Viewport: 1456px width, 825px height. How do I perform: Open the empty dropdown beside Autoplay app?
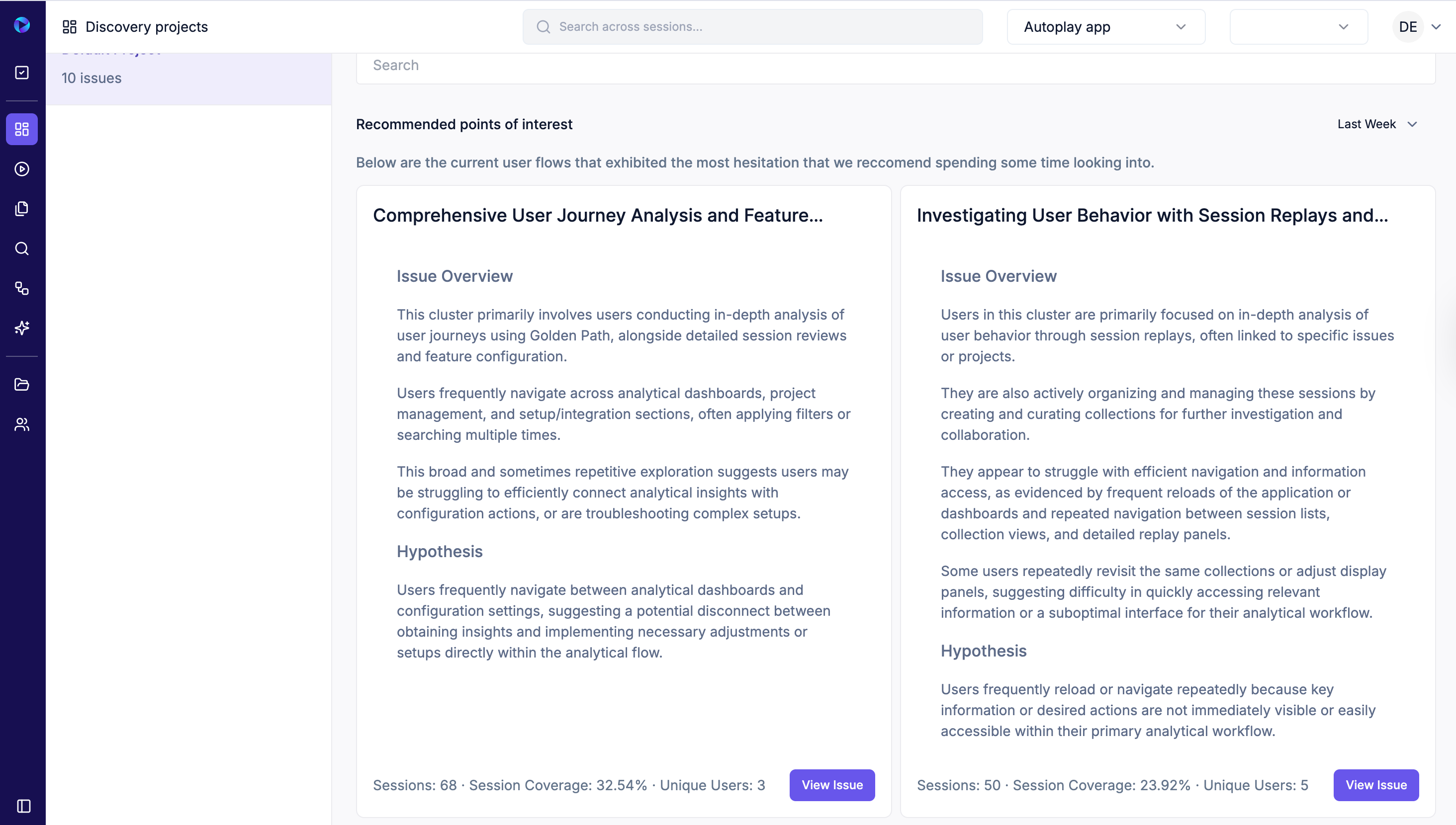[1298, 27]
